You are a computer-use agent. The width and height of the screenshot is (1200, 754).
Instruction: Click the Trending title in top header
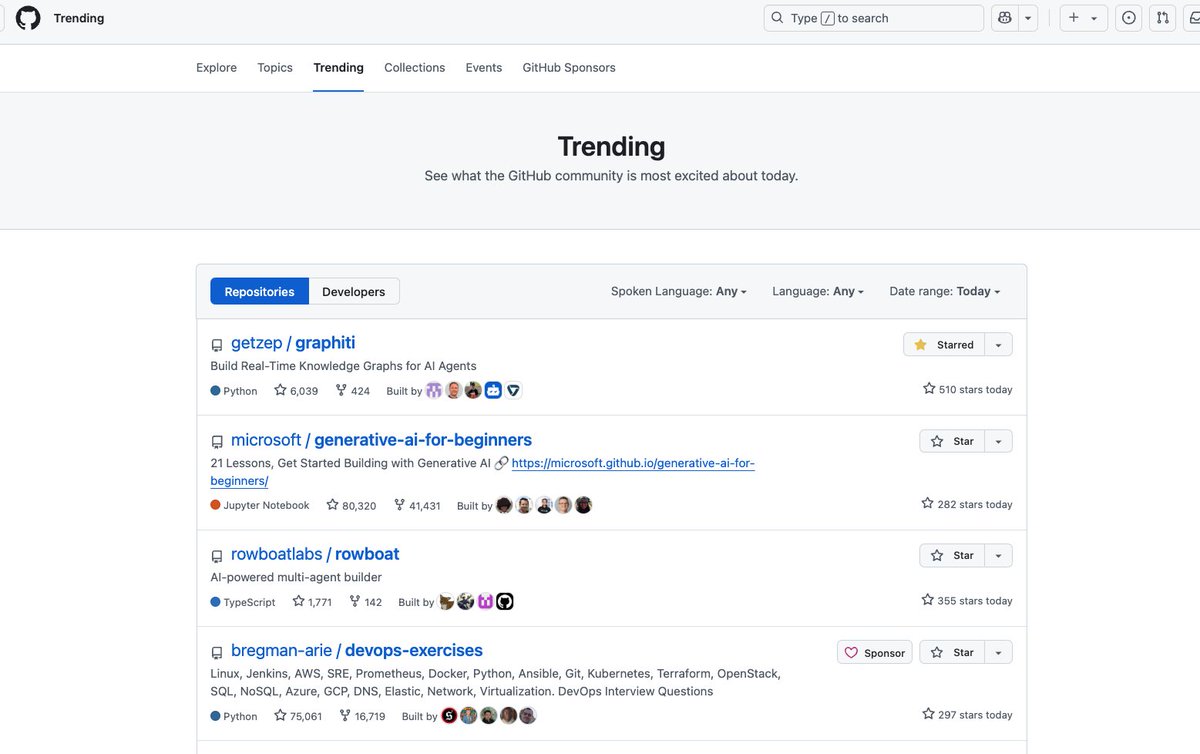tap(79, 18)
